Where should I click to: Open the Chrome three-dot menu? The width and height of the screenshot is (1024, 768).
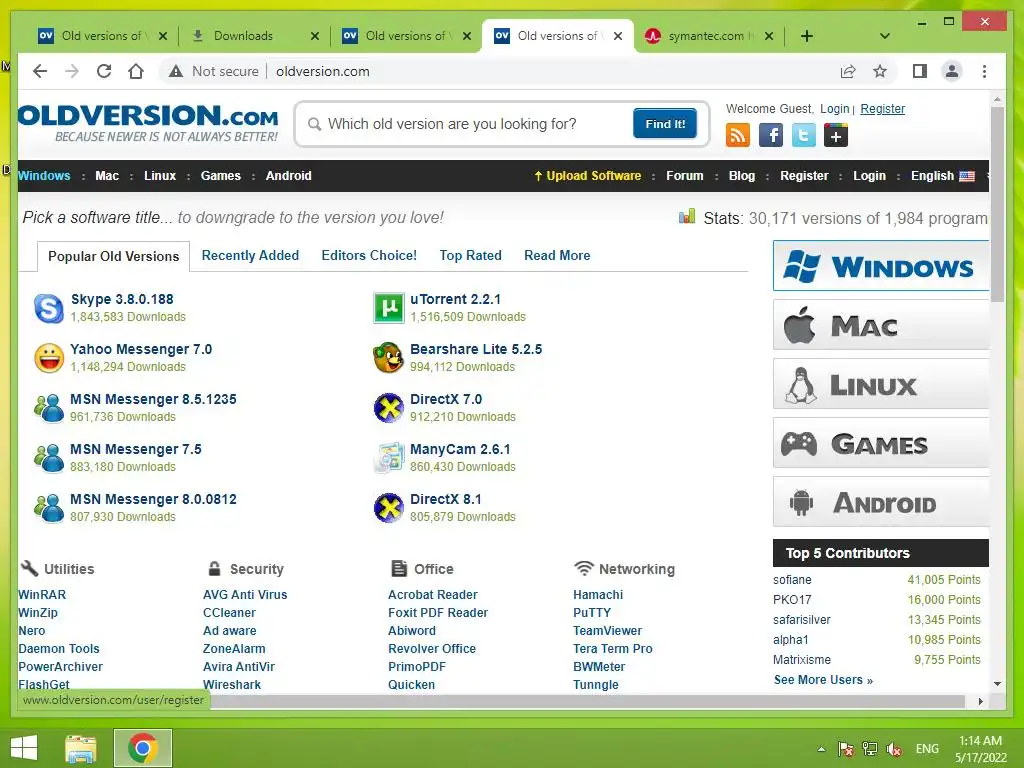coord(984,71)
